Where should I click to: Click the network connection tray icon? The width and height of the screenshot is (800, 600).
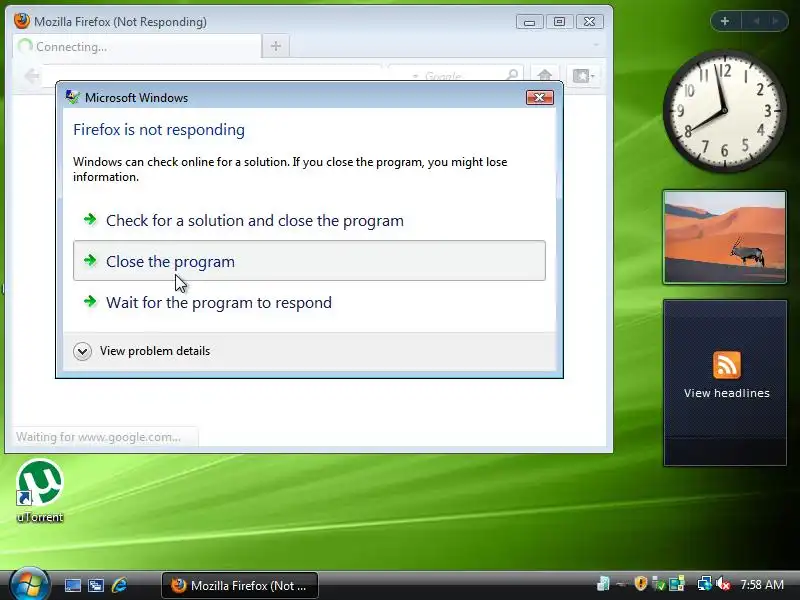[704, 584]
